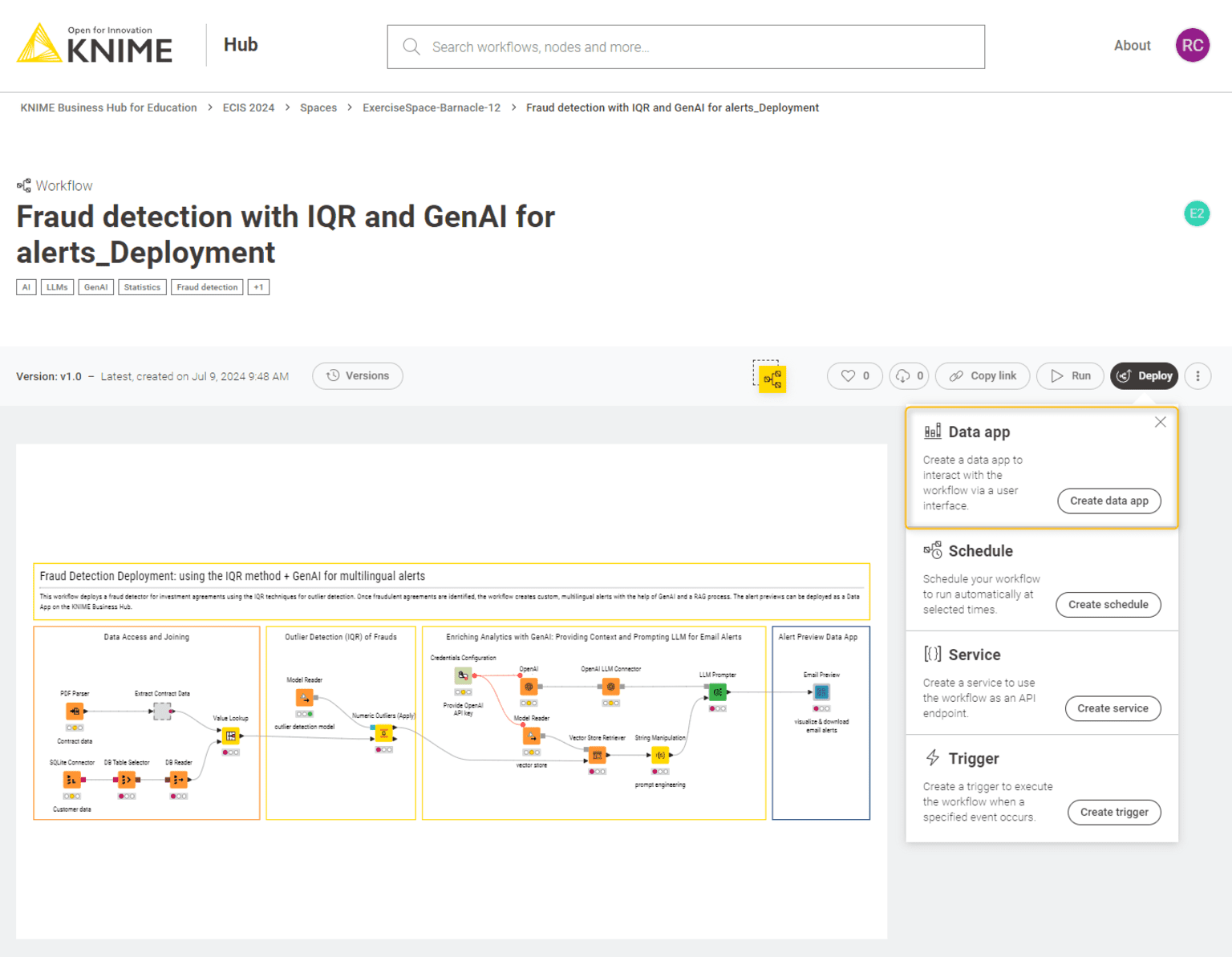
Task: Click the vector store Model Reader node
Action: (531, 736)
